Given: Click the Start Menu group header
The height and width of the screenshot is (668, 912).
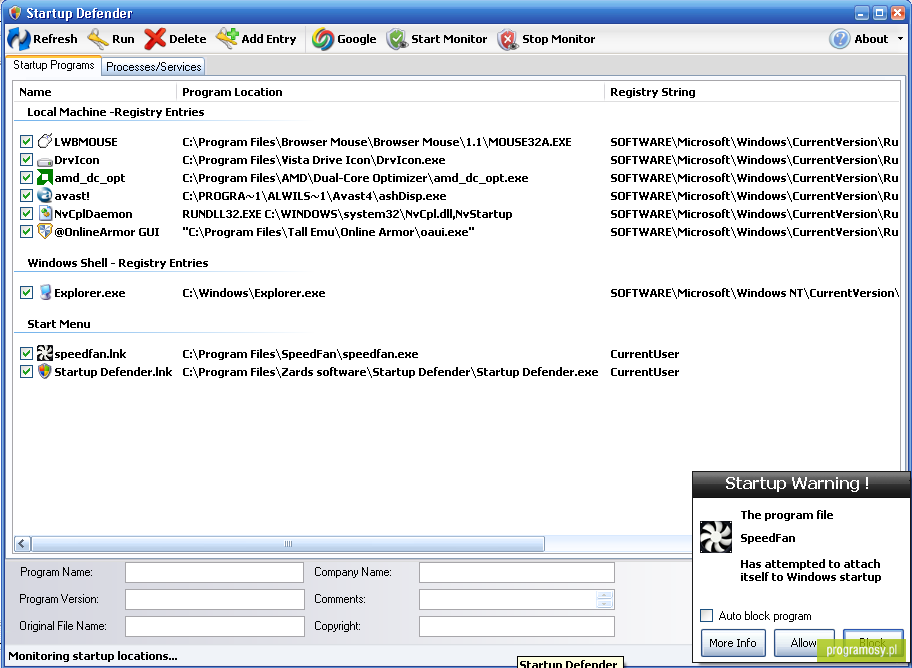Looking at the screenshot, I should point(59,324).
